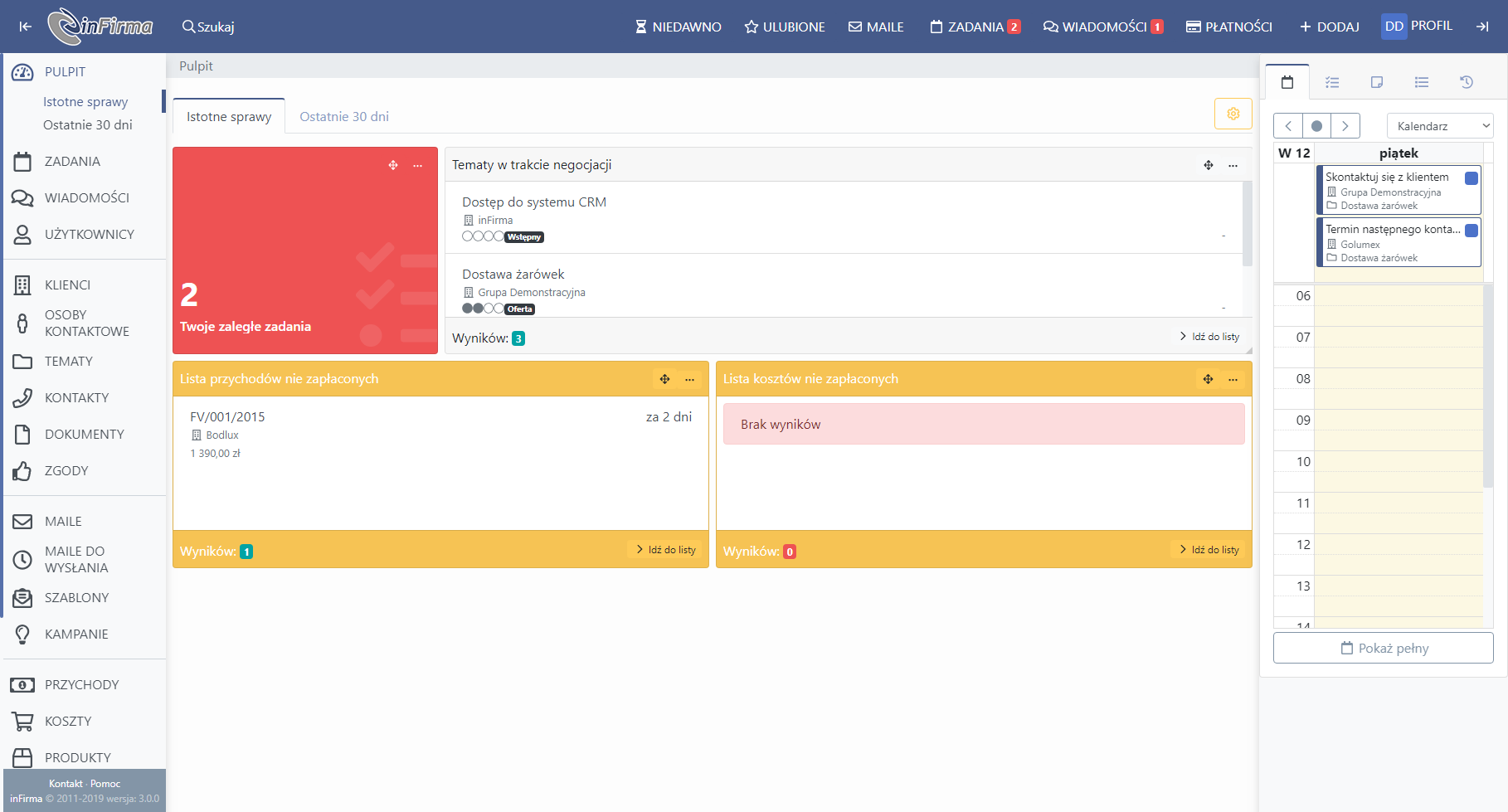Select Ostatnie 30 dni in the sidebar
1508x812 pixels.
(x=88, y=124)
